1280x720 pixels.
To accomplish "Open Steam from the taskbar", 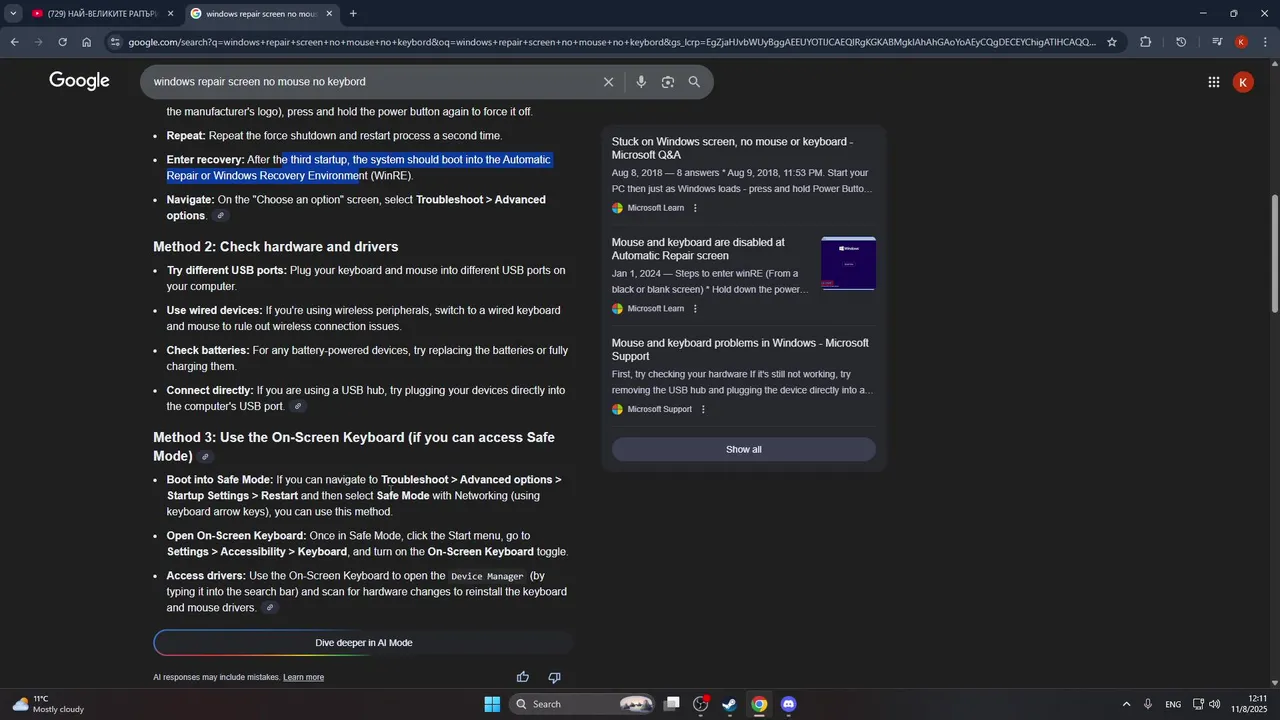I will click(x=730, y=704).
